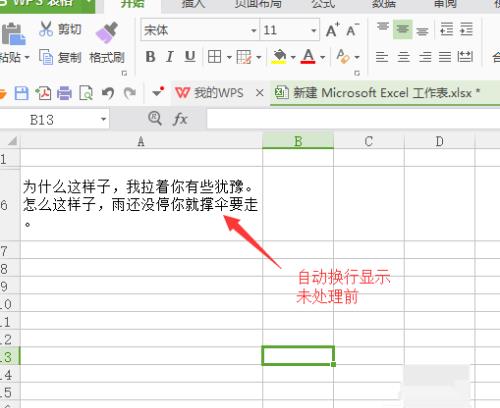
Task: Click the Save floppy disk icon
Action: [21, 93]
